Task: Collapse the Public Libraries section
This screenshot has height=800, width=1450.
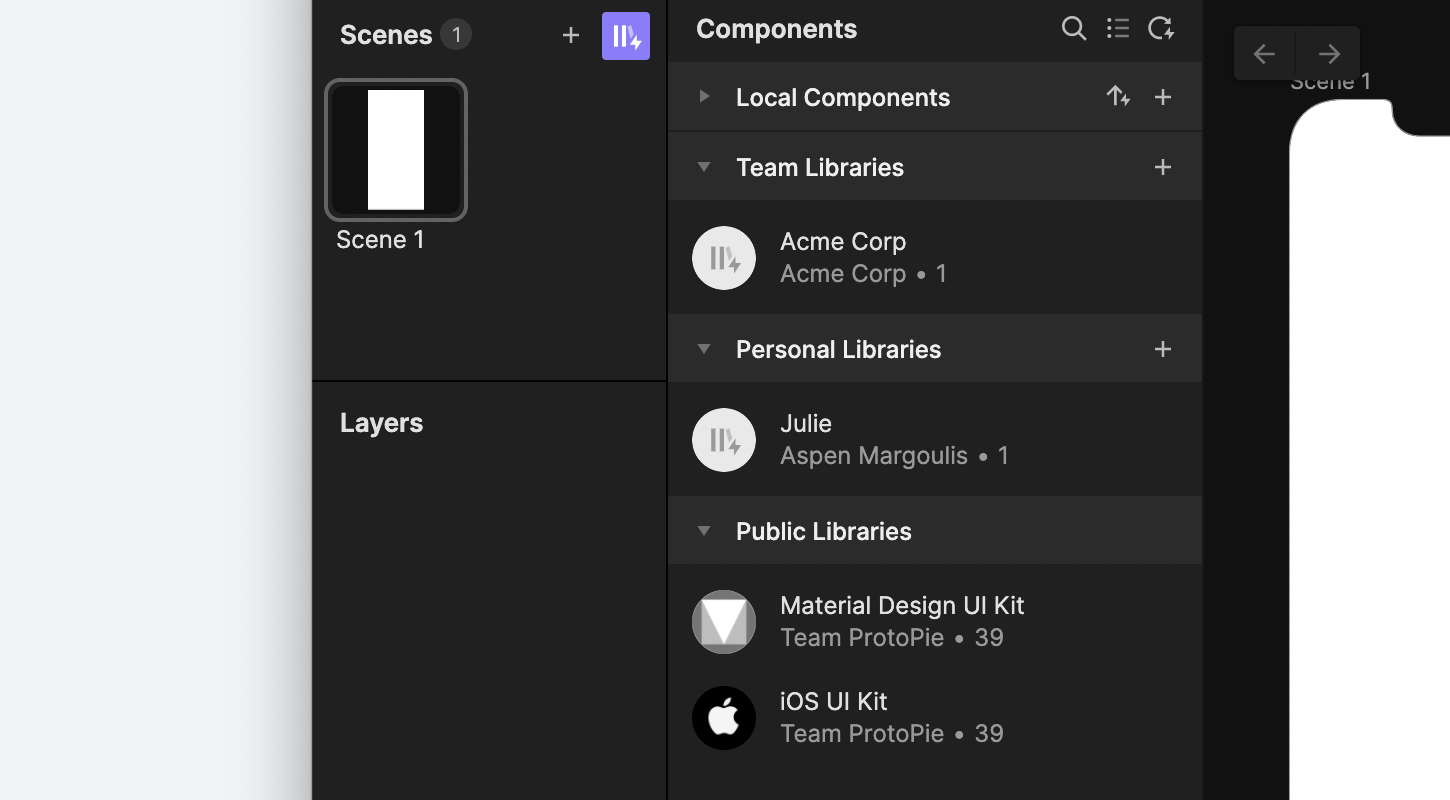Action: (704, 531)
